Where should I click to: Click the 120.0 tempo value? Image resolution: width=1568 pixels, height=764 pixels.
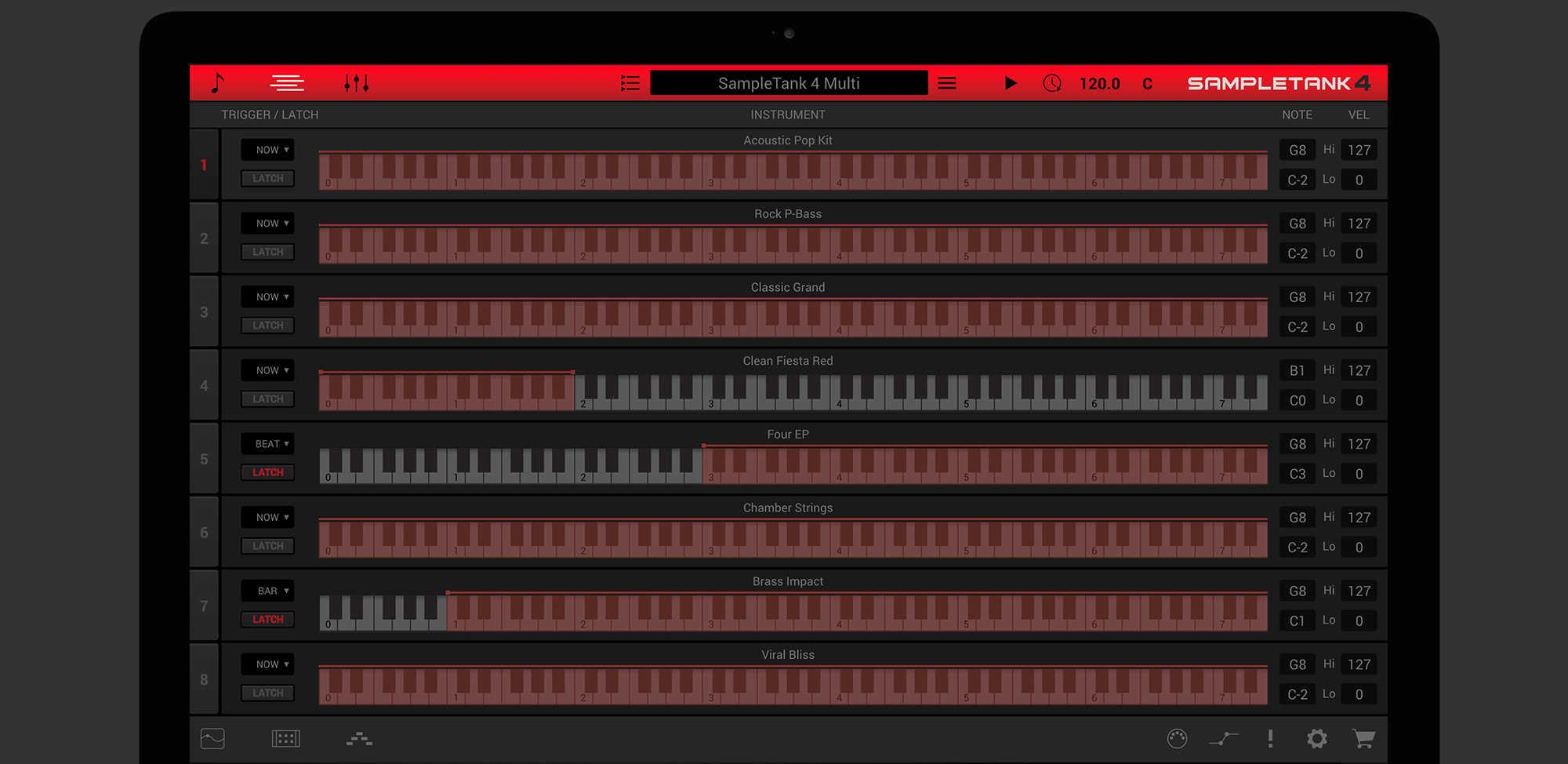1099,82
